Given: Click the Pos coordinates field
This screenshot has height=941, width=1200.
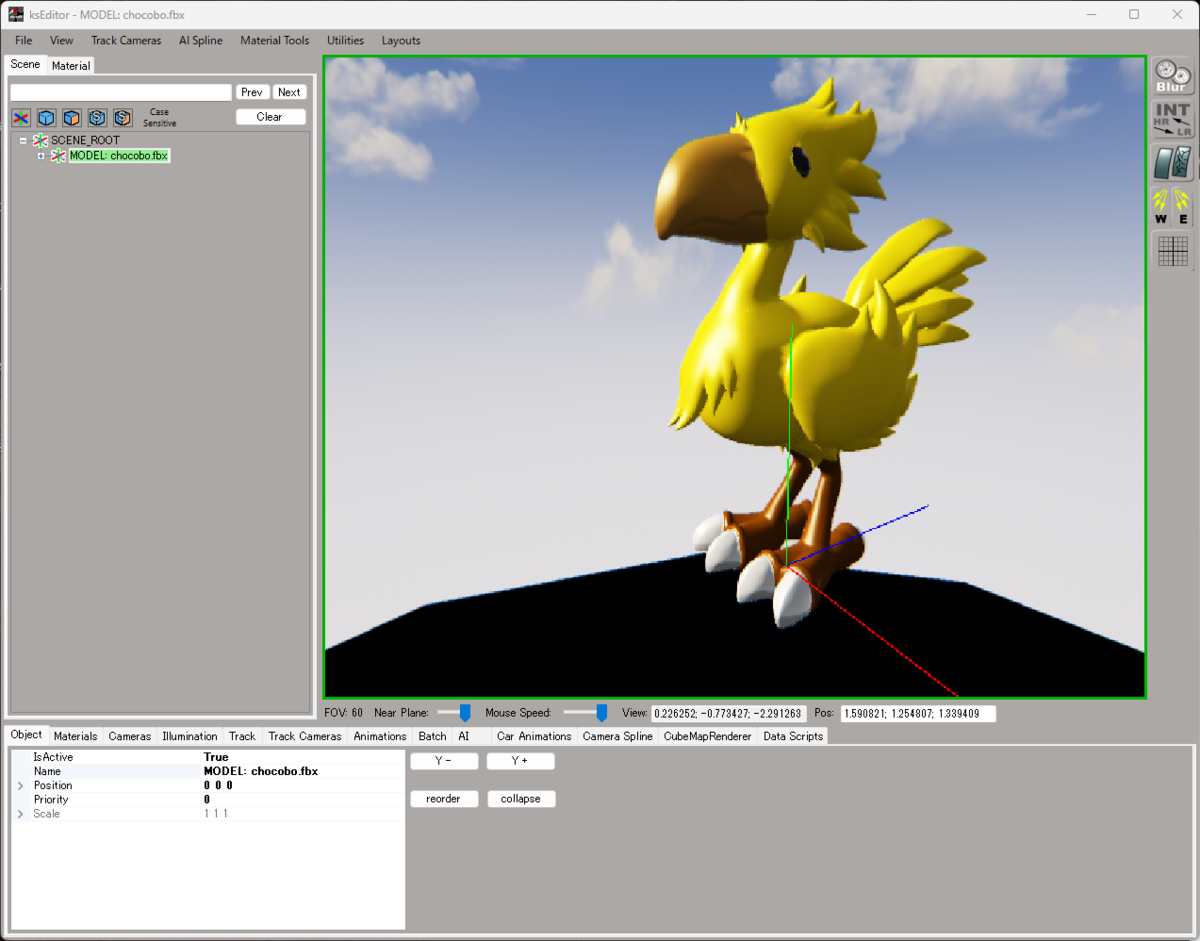Looking at the screenshot, I should click(x=918, y=714).
